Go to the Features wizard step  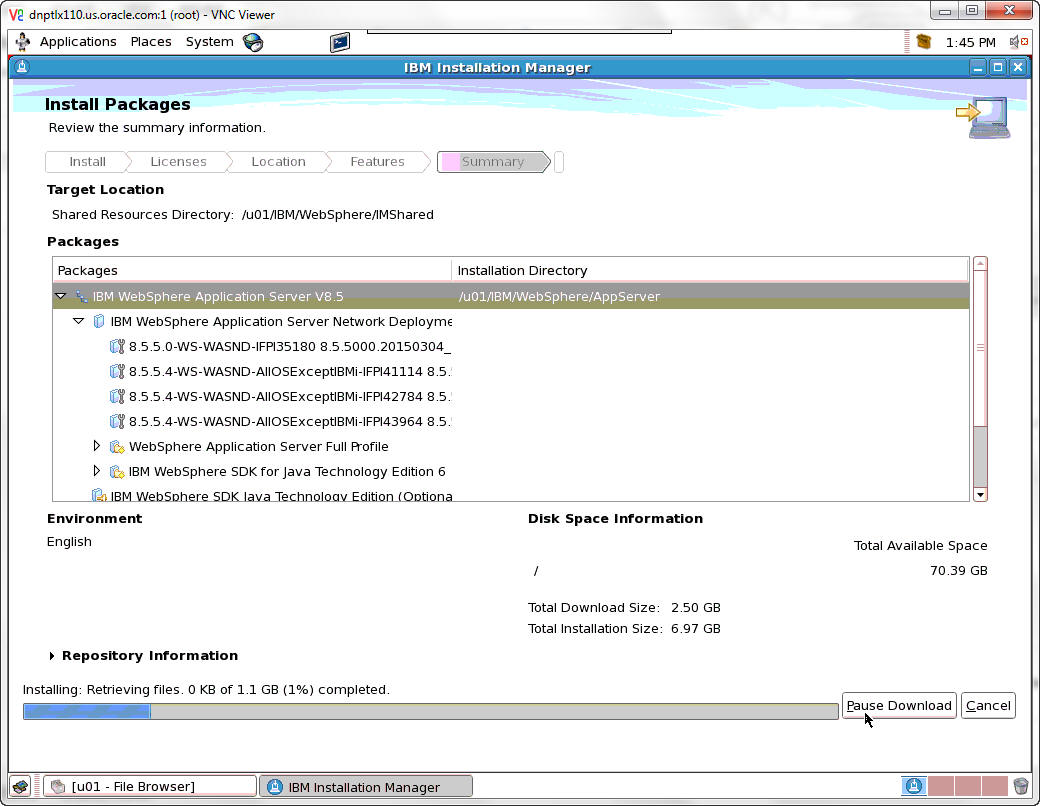pos(377,162)
